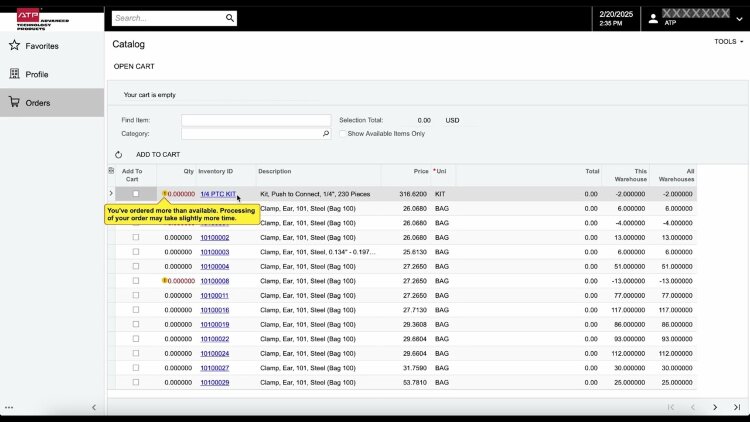Screen dimensions: 750x422
Task: Open inventory item 10100002 link
Action: coord(215,237)
